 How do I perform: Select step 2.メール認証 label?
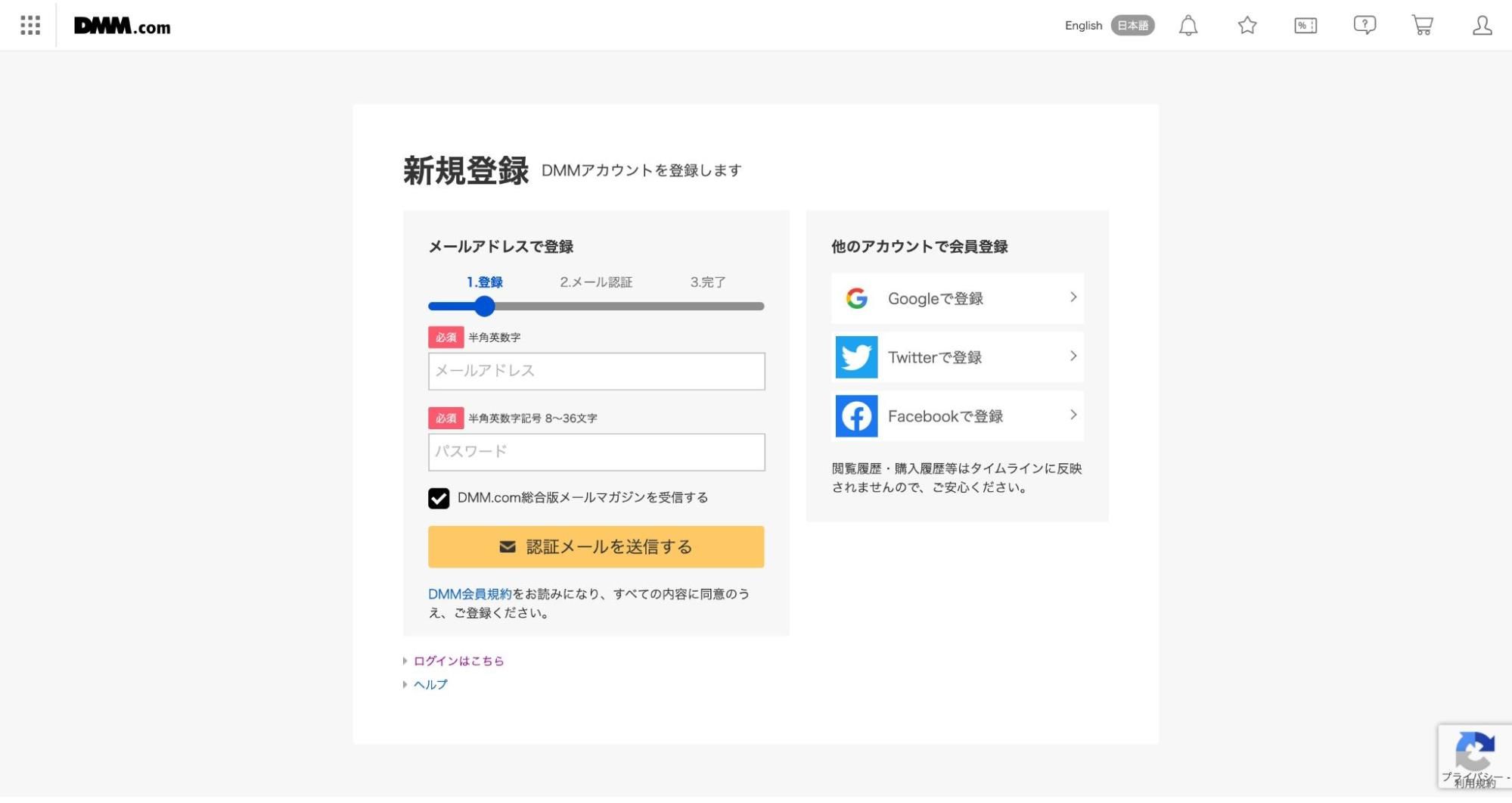[x=596, y=282]
